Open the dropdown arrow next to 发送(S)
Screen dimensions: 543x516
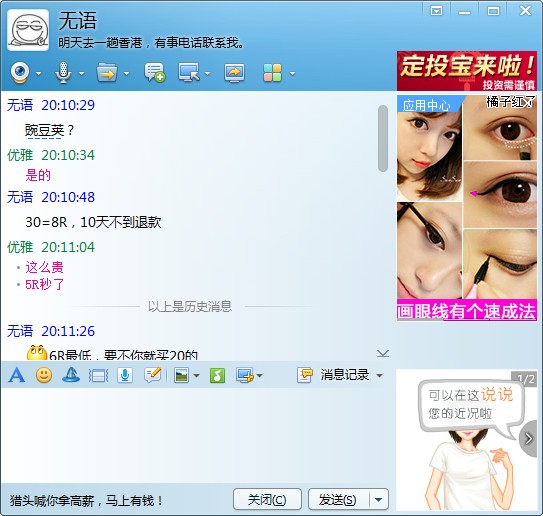click(x=379, y=499)
